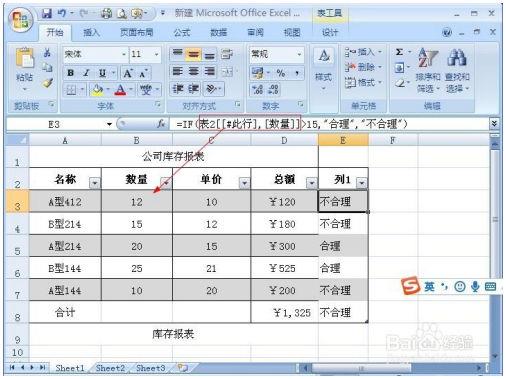
Task: Click the percent style icon
Action: point(281,73)
